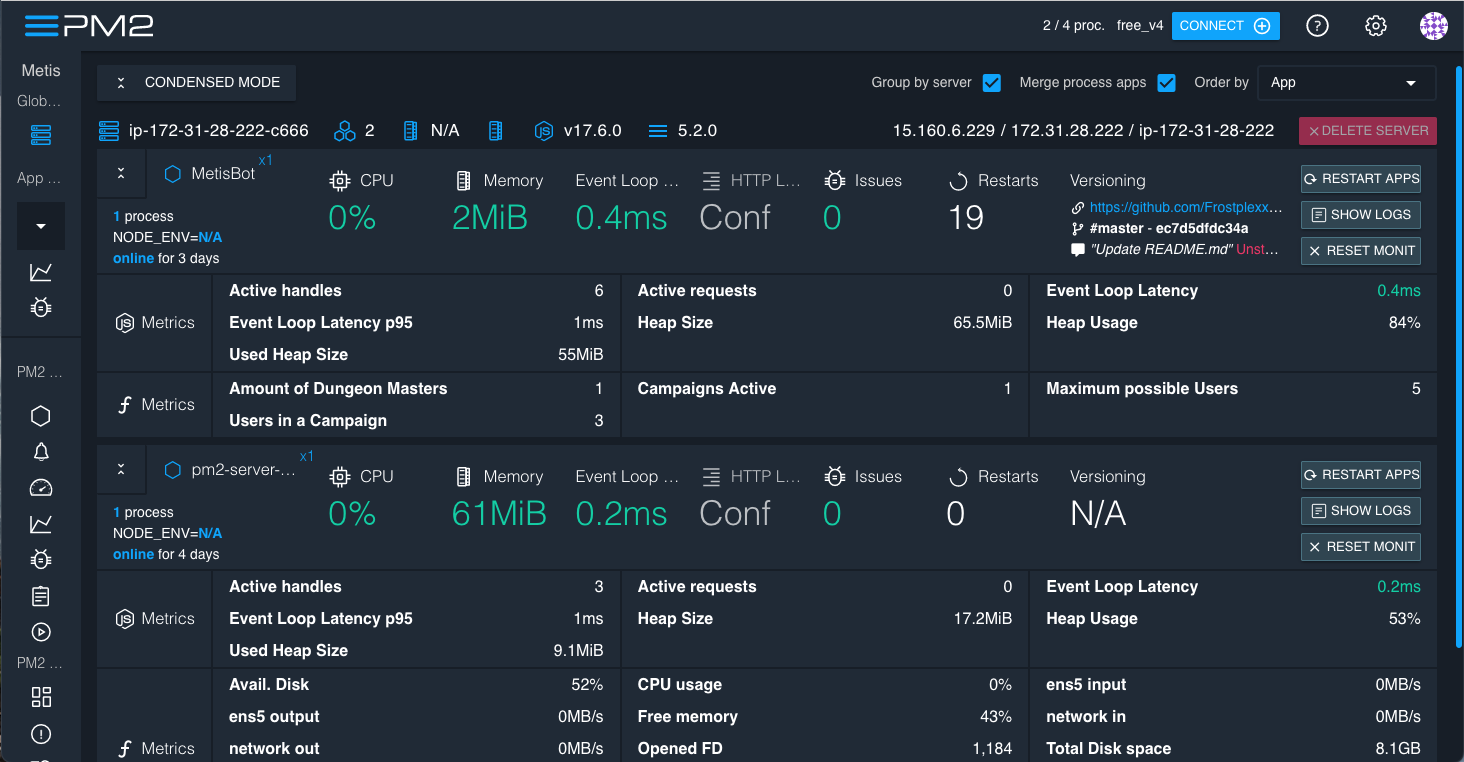Click the "Update README.md" commit message
Screen dimensions: 1464x762
pos(1161,250)
